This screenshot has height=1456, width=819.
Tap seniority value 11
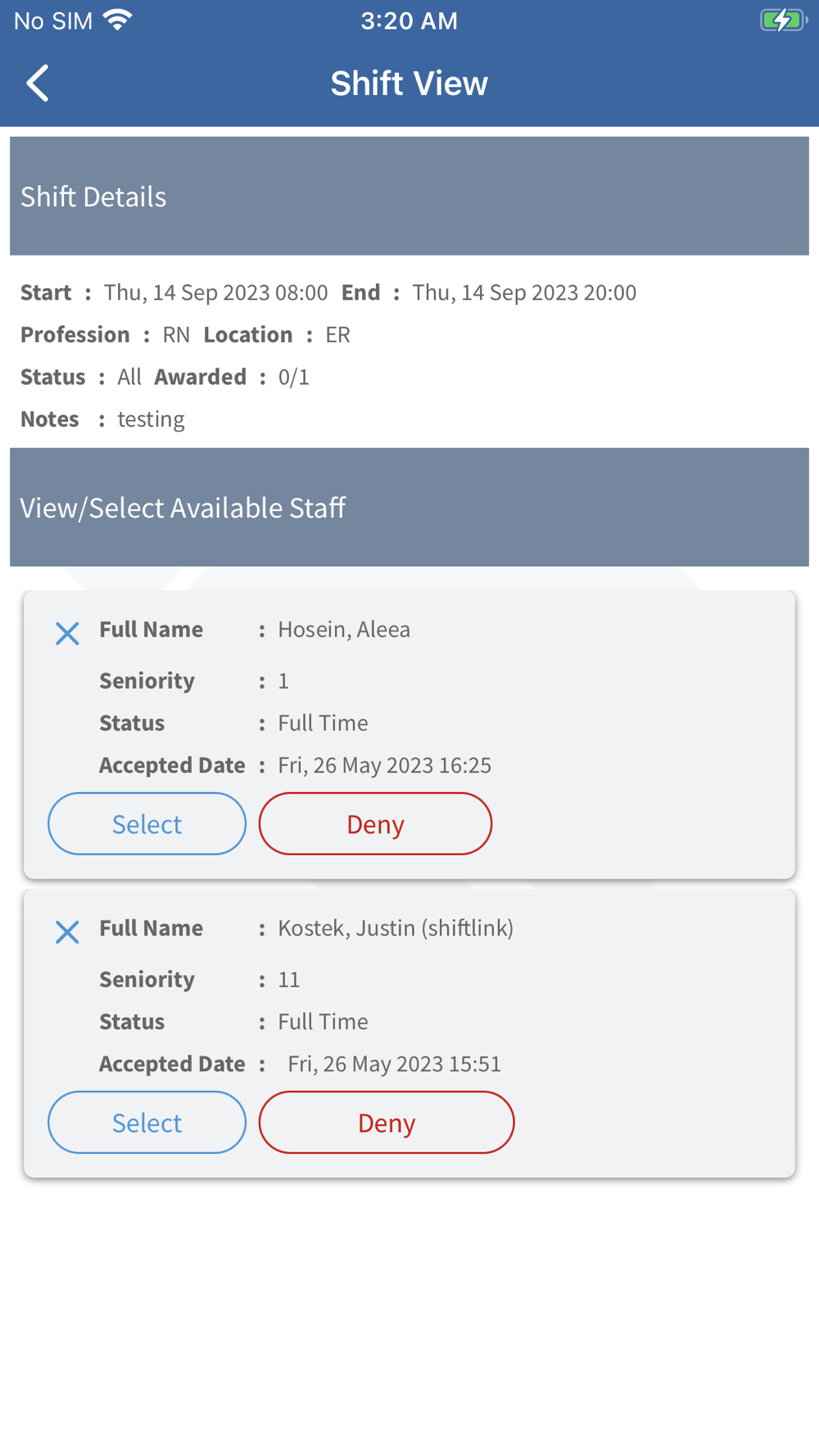289,979
